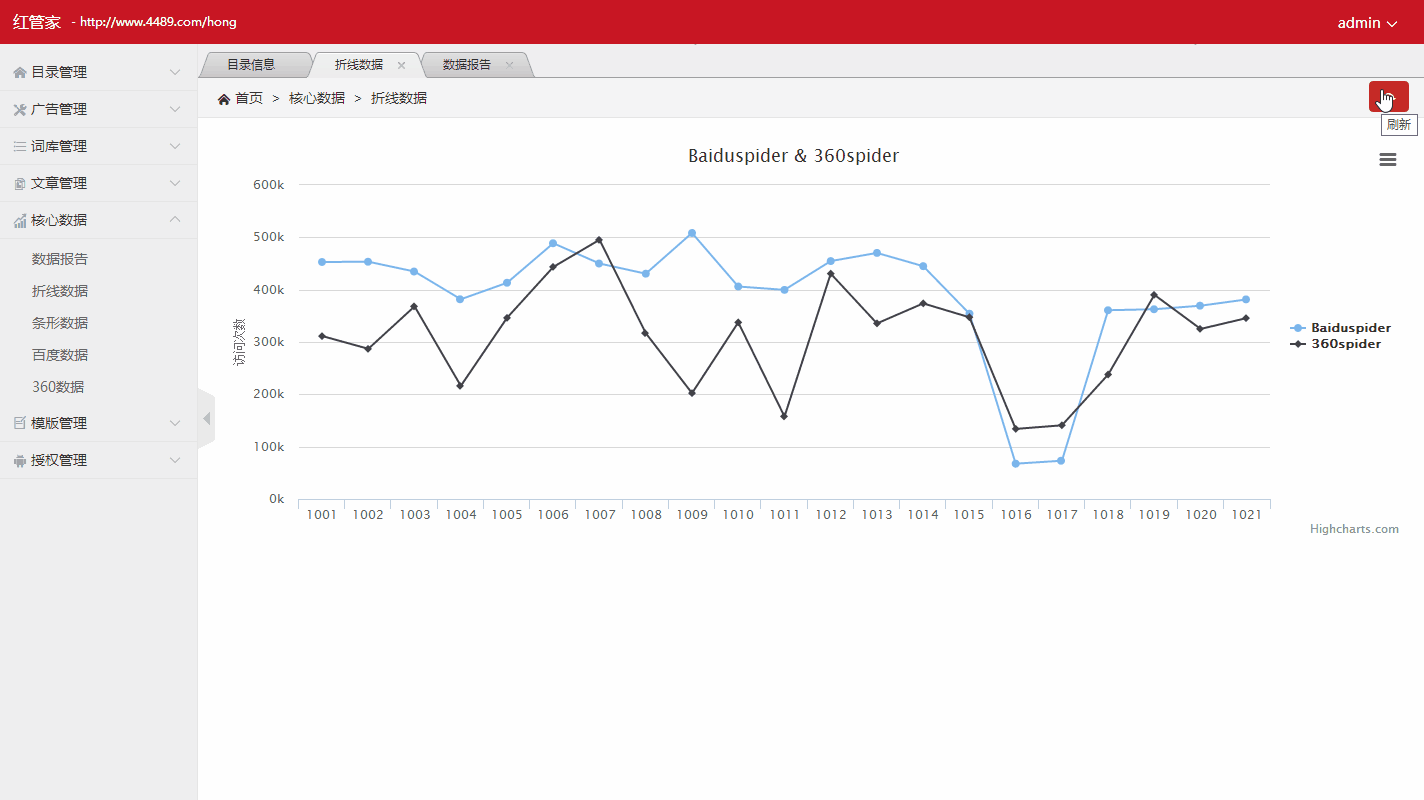
Task: Click the Baiduspider peak point at 1009
Action: click(692, 234)
